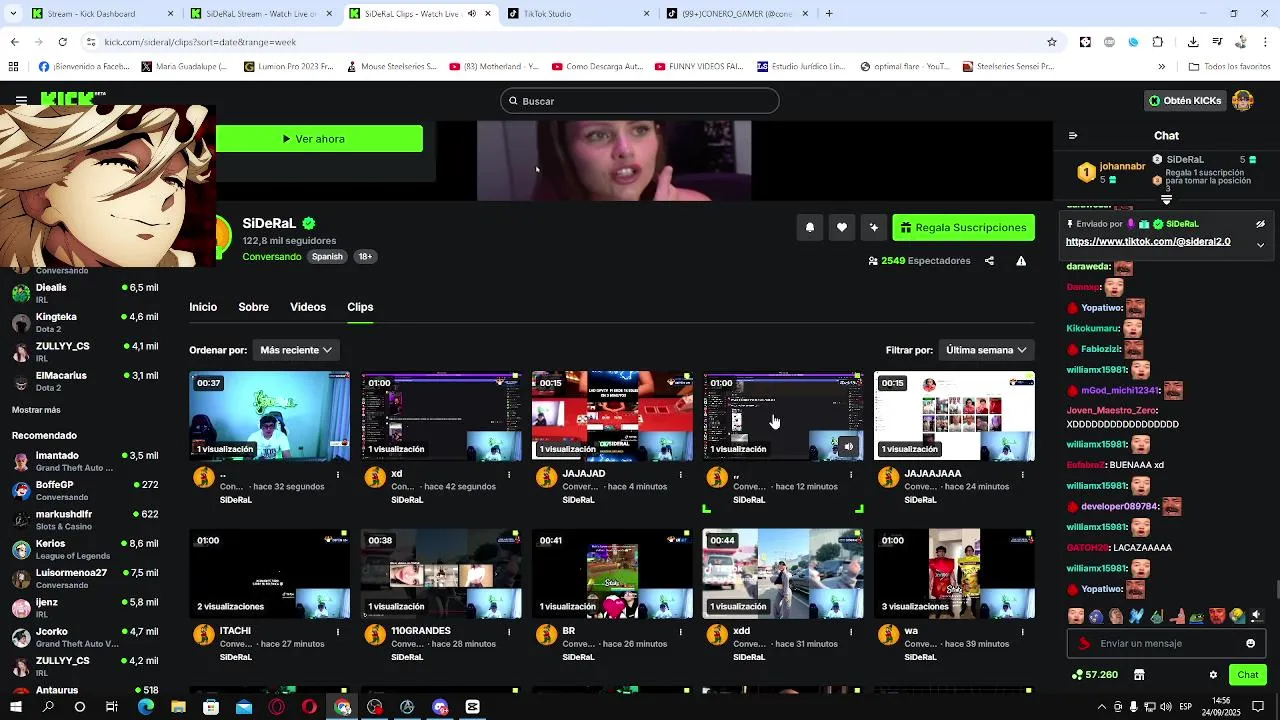Open the 'Filtrar por' Última semana dropdown
The height and width of the screenshot is (720, 1280).
pos(986,351)
